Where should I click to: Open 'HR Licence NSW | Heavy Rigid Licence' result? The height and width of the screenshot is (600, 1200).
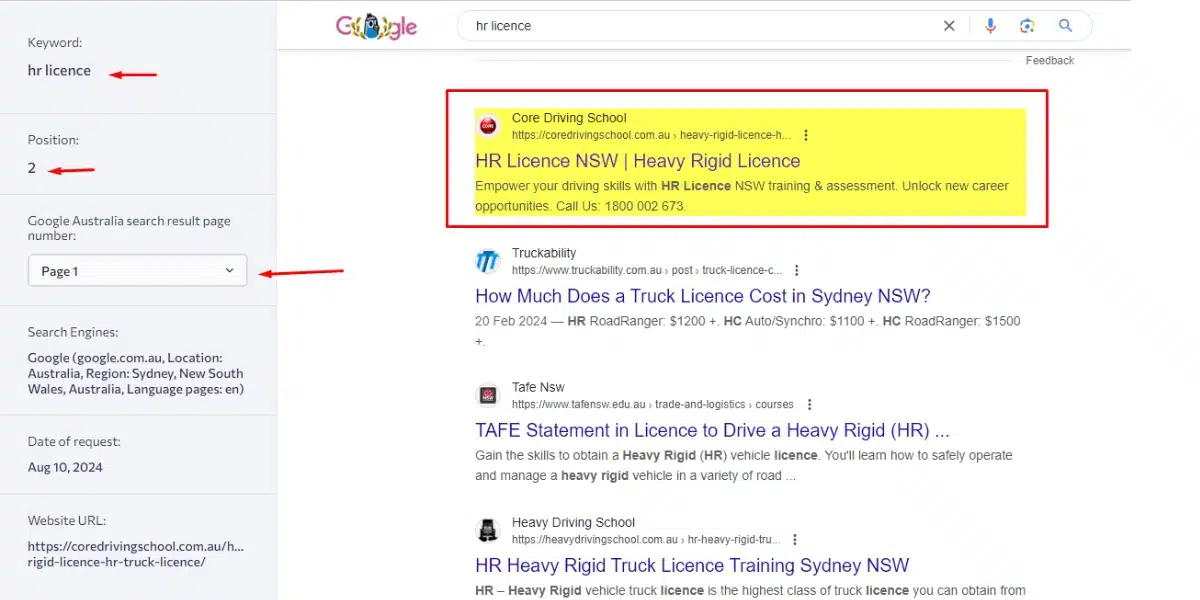click(638, 161)
